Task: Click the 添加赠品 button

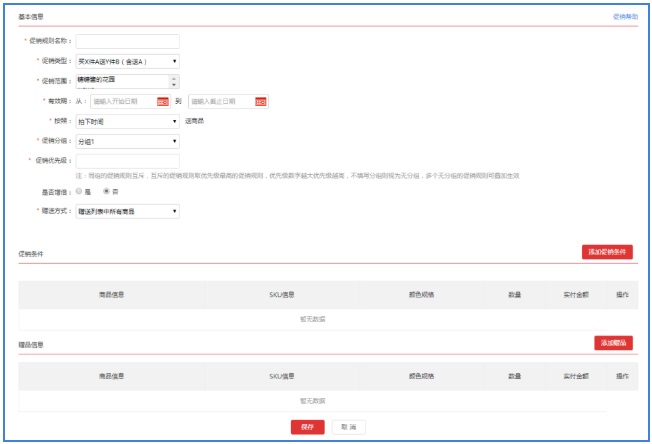Action: (613, 343)
